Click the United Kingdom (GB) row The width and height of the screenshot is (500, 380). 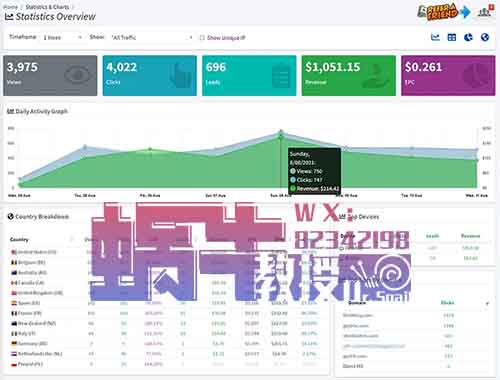point(166,293)
